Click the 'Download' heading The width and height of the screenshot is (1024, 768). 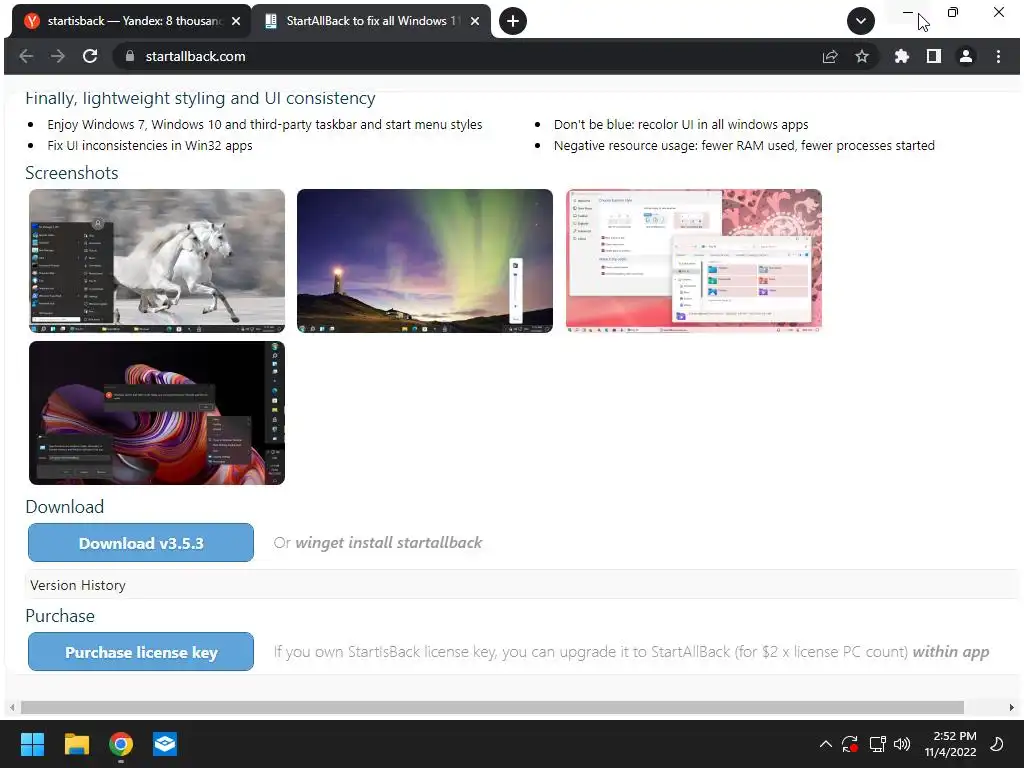pos(65,507)
